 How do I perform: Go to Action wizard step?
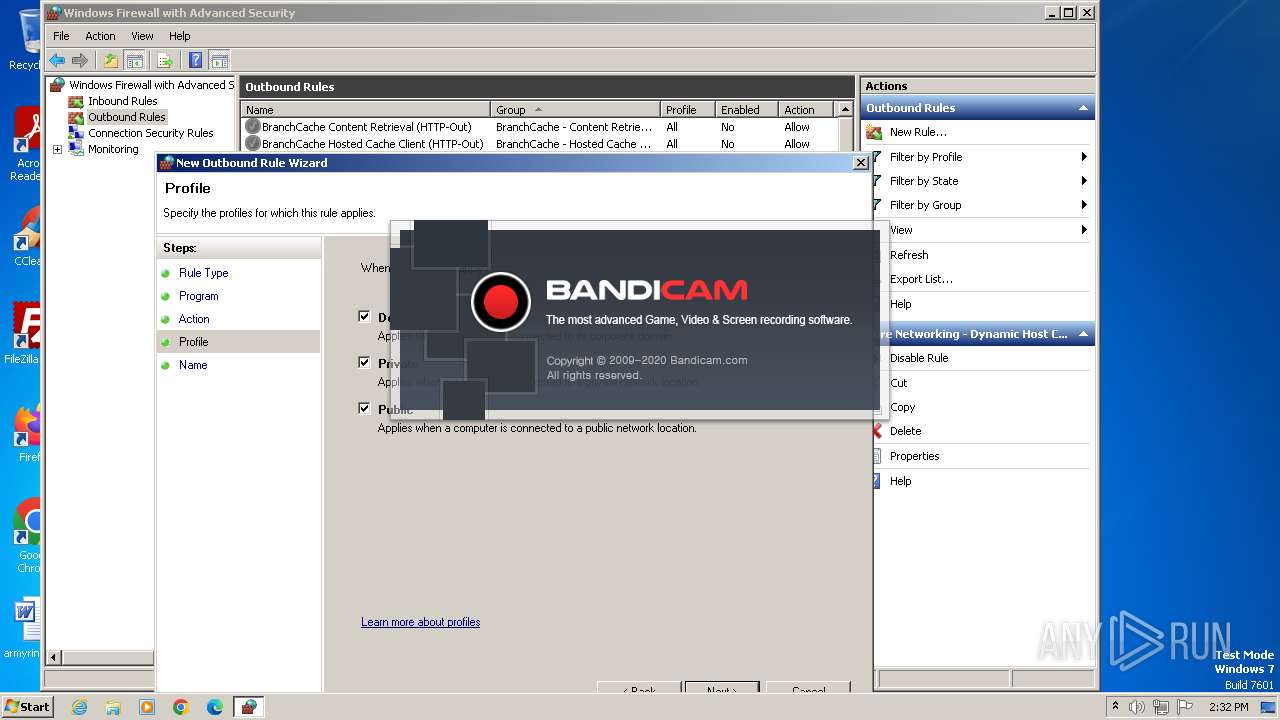click(x=194, y=319)
